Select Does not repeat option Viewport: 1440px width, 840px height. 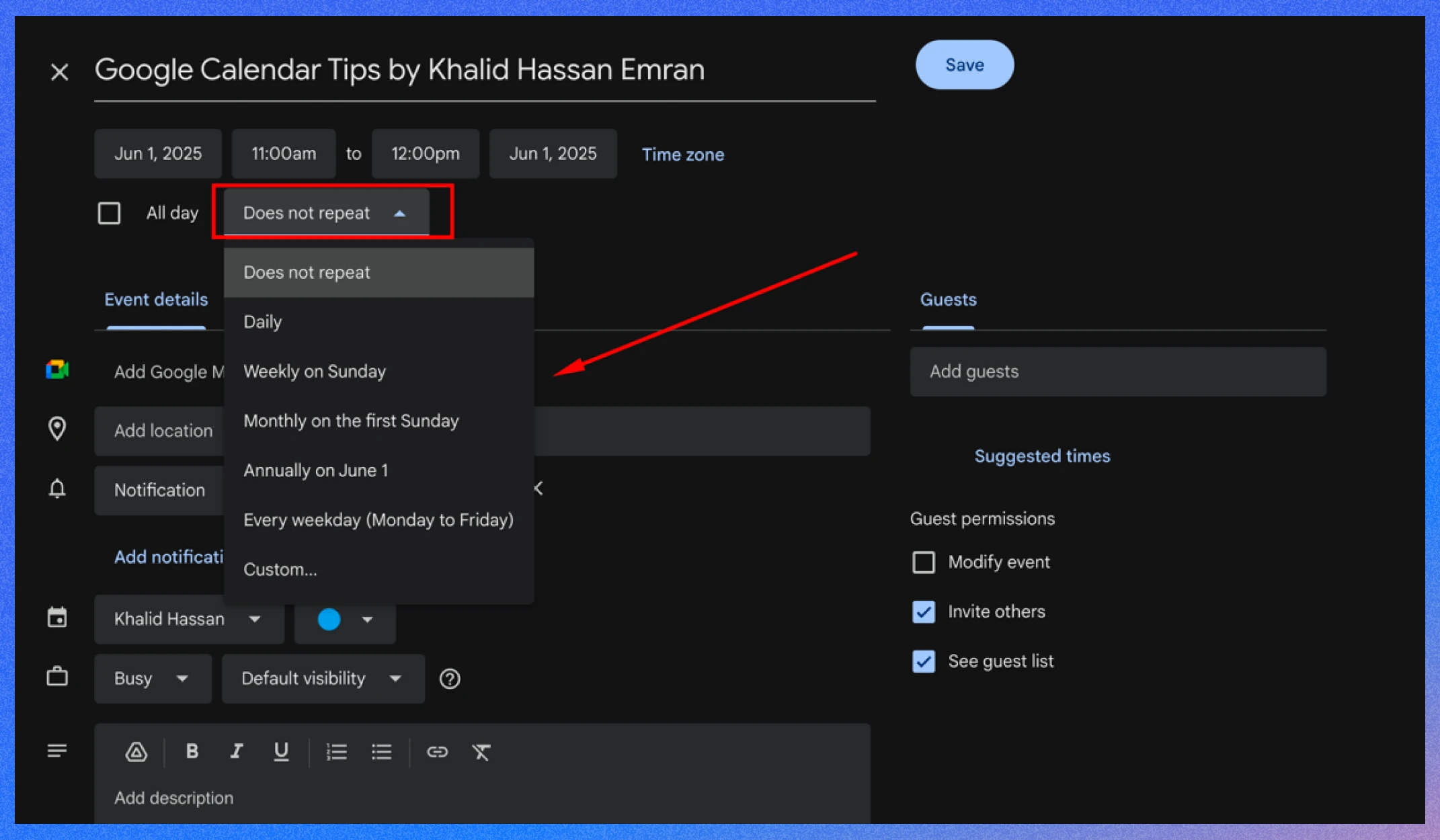(378, 272)
